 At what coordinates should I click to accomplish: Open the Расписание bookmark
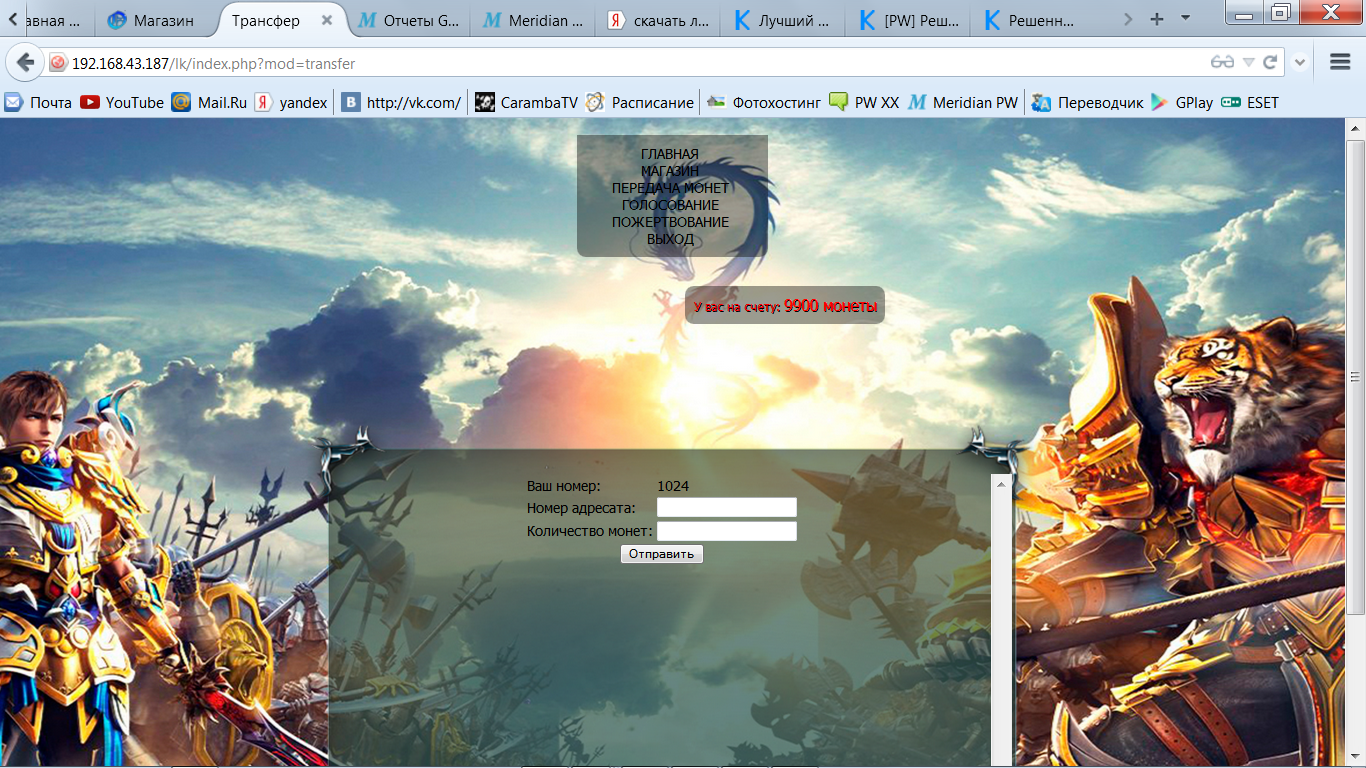point(640,102)
